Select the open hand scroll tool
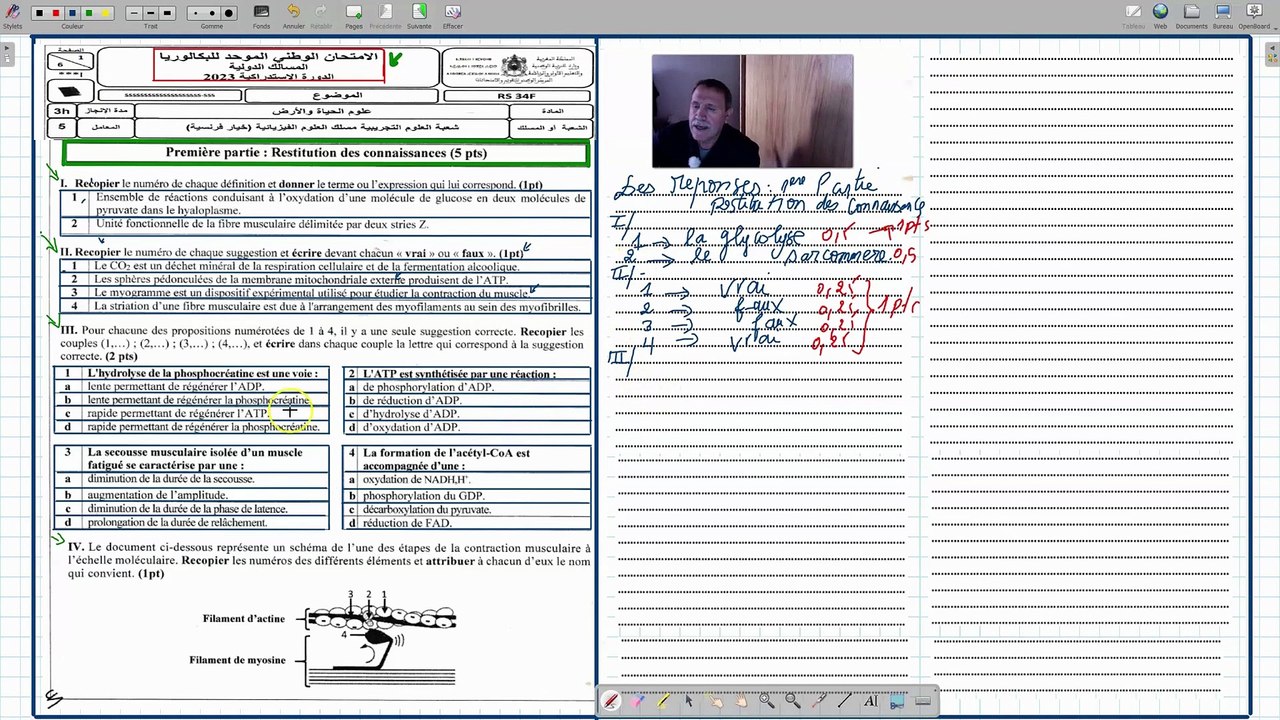Image resolution: width=1280 pixels, height=720 pixels. coord(741,701)
